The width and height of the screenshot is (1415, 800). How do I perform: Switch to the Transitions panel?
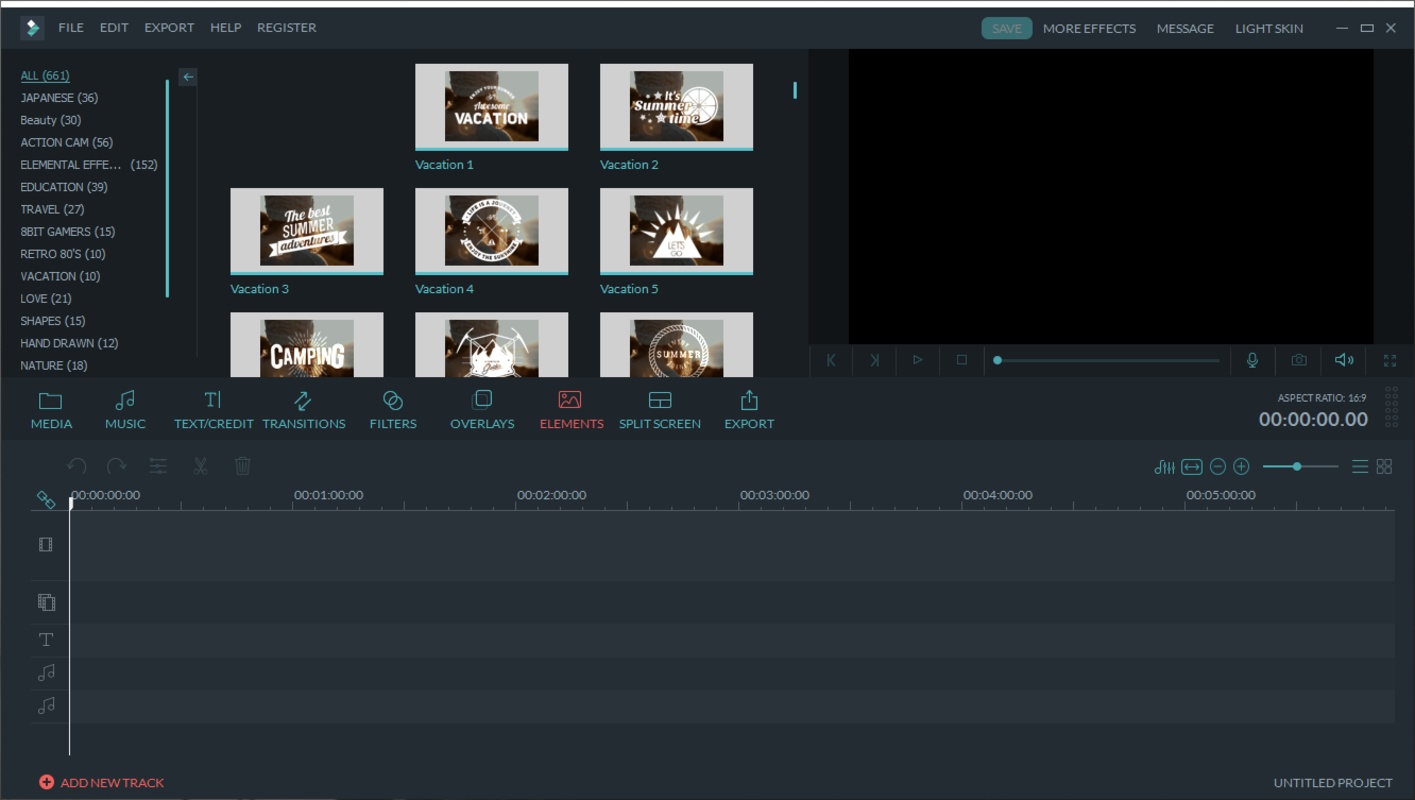click(303, 410)
